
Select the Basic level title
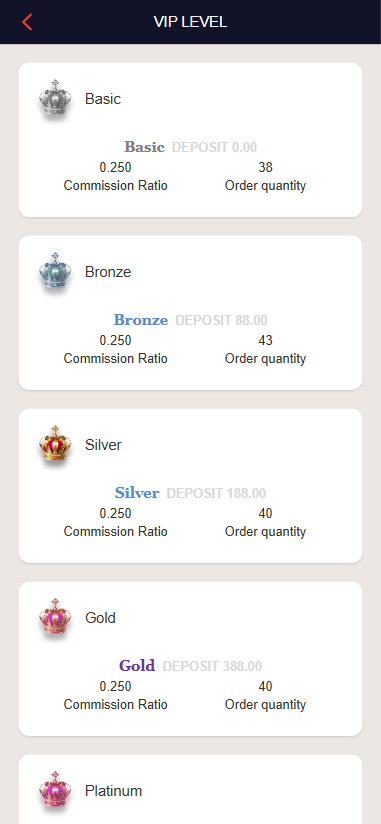tap(103, 99)
